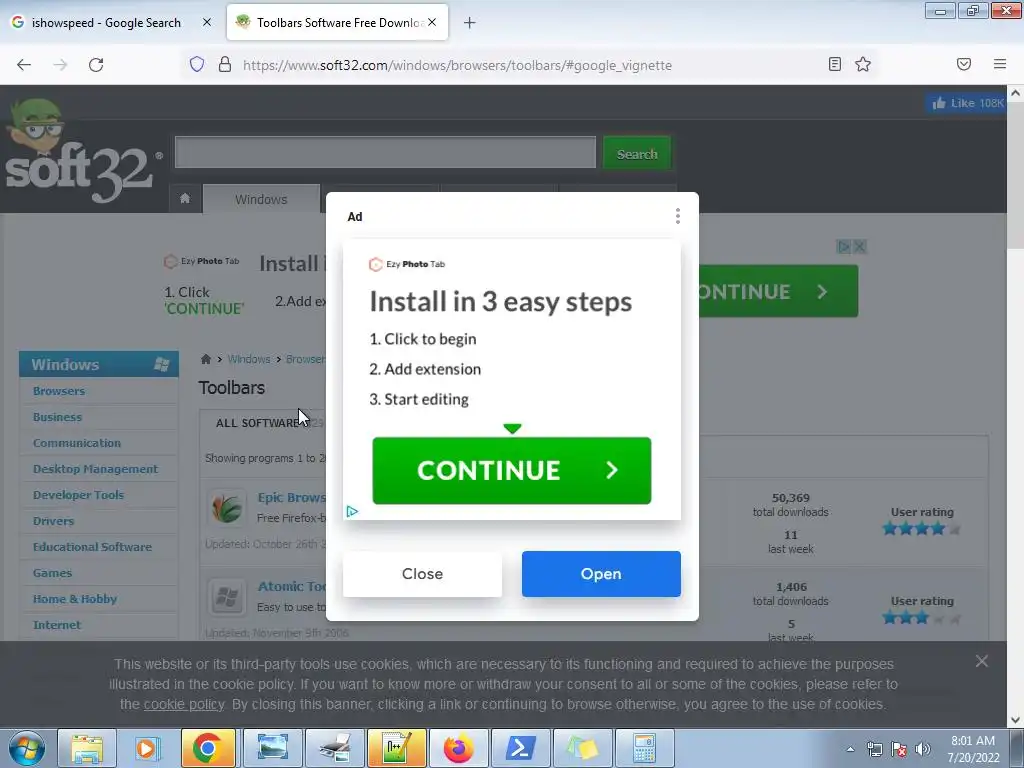1024x768 pixels.
Task: Open the Communication category link
Action: click(77, 443)
